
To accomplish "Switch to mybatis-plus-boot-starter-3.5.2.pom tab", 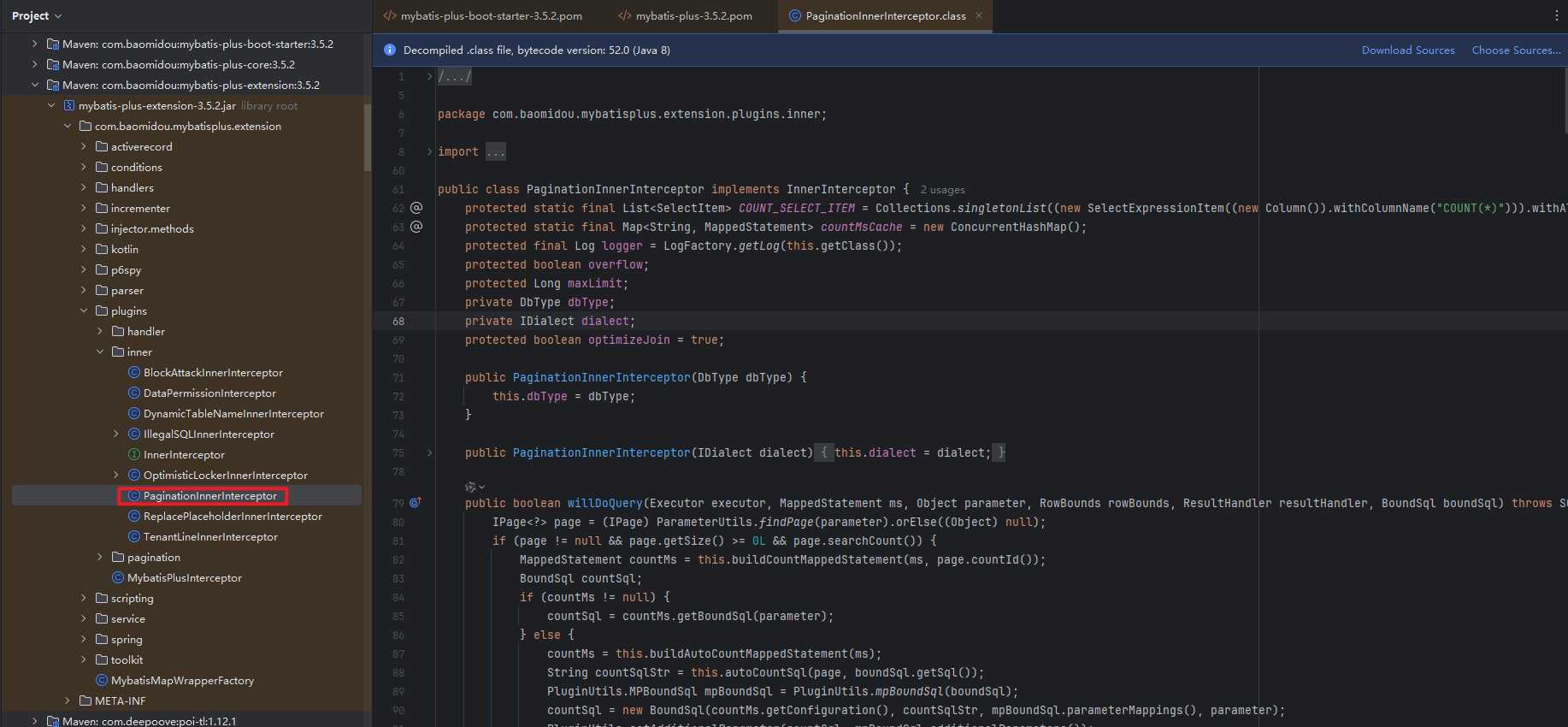I will pyautogui.click(x=491, y=15).
